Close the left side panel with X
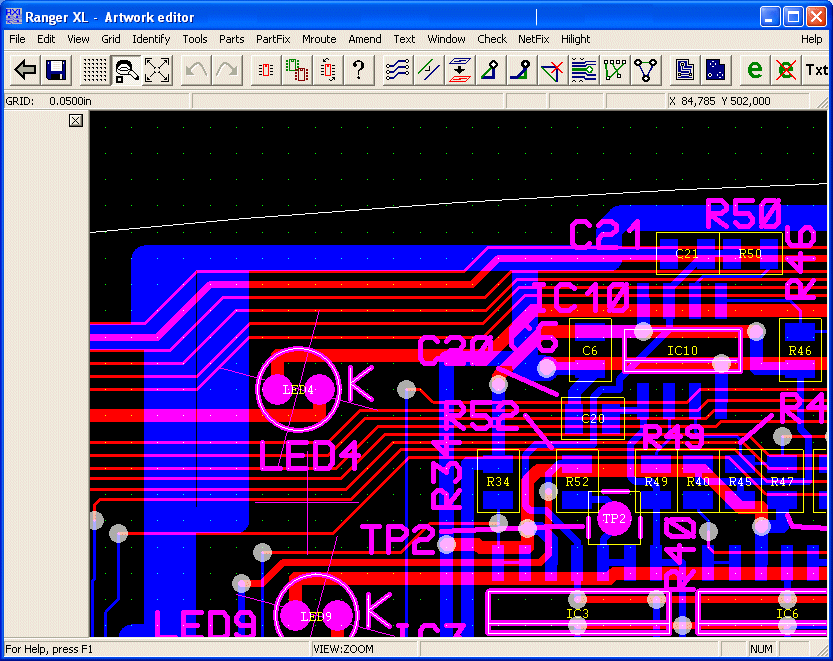Image resolution: width=833 pixels, height=661 pixels. (x=76, y=121)
